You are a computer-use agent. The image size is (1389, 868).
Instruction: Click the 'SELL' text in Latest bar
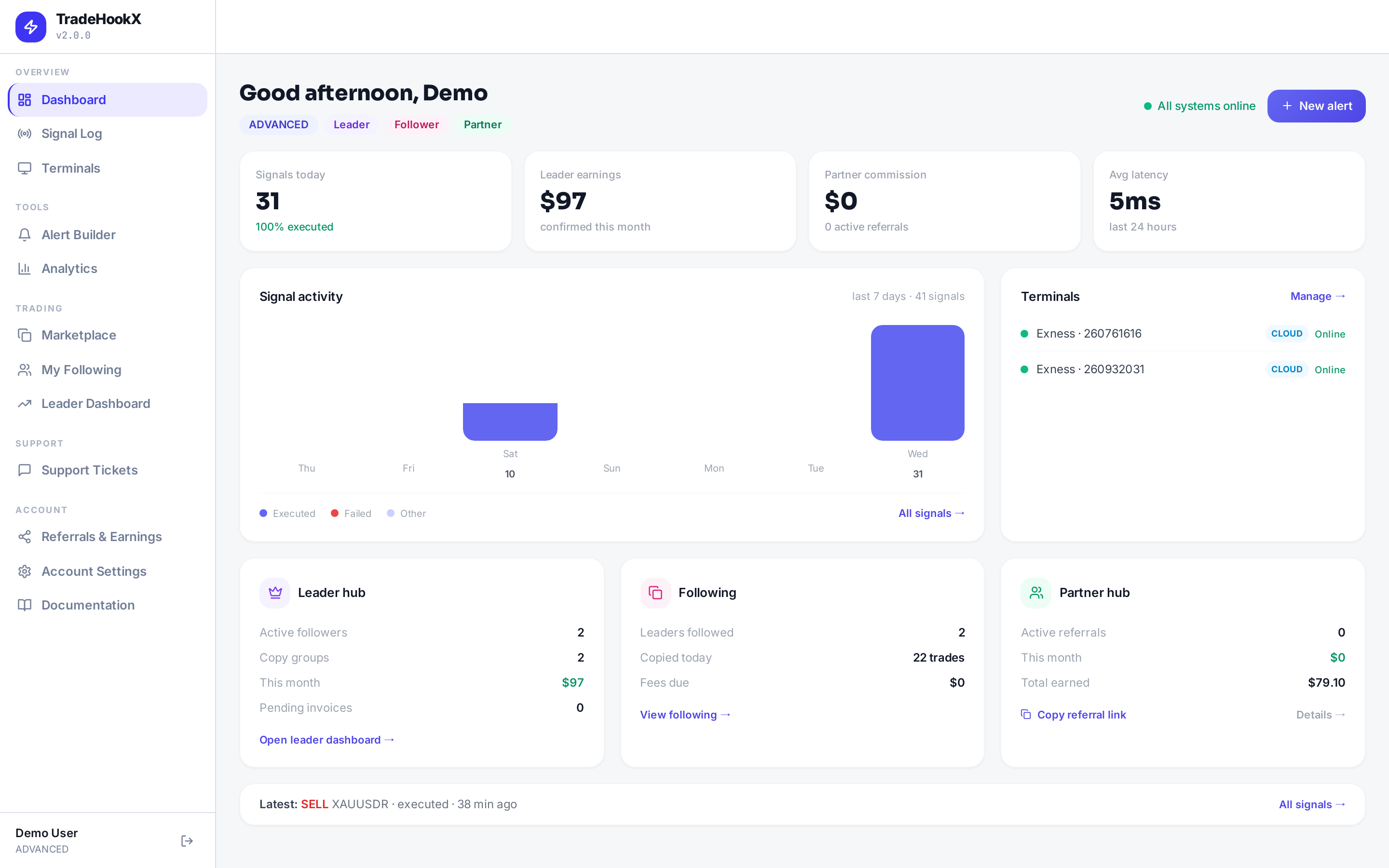(314, 804)
